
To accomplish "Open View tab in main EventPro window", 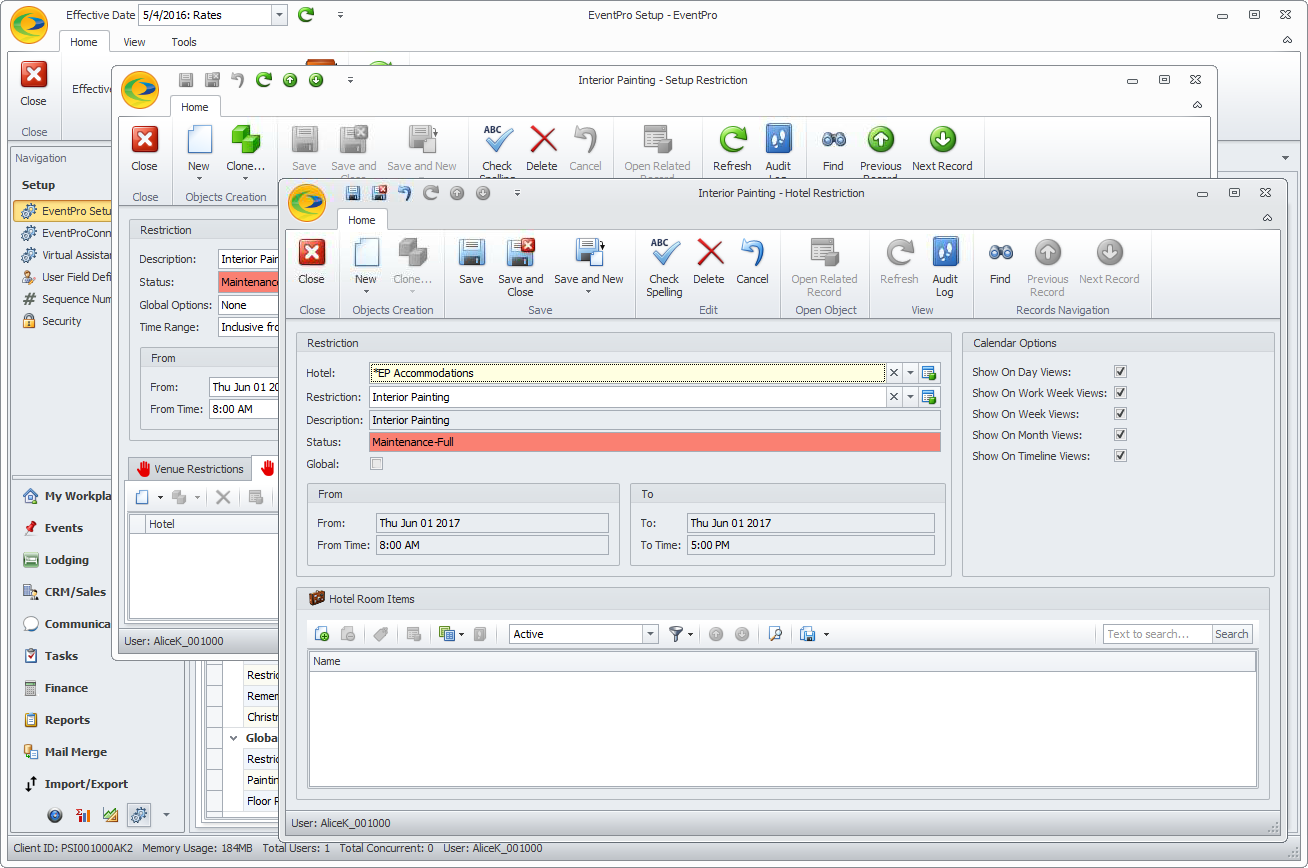I will [134, 42].
